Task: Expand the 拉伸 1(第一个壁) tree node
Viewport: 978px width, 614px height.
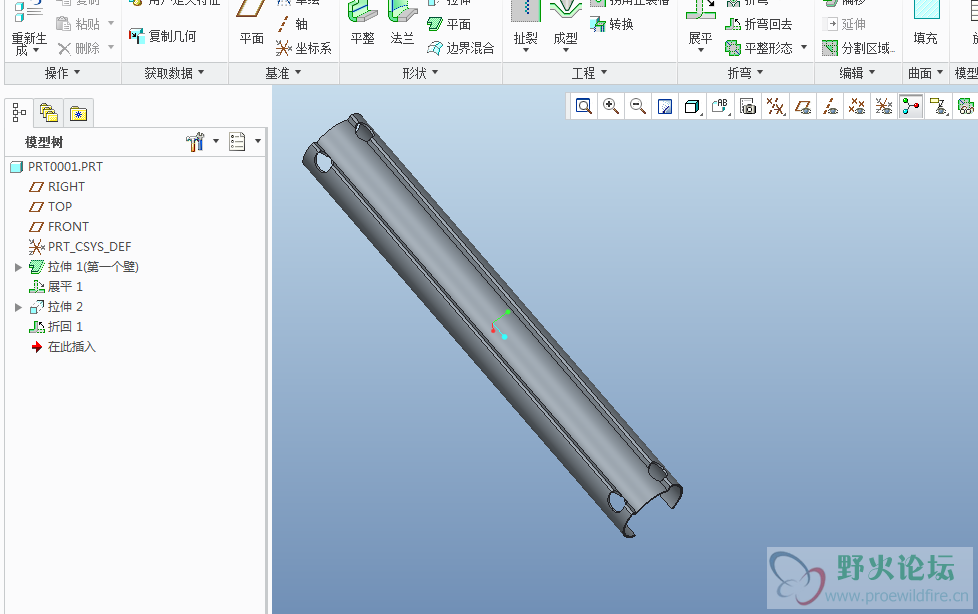Action: [x=18, y=267]
